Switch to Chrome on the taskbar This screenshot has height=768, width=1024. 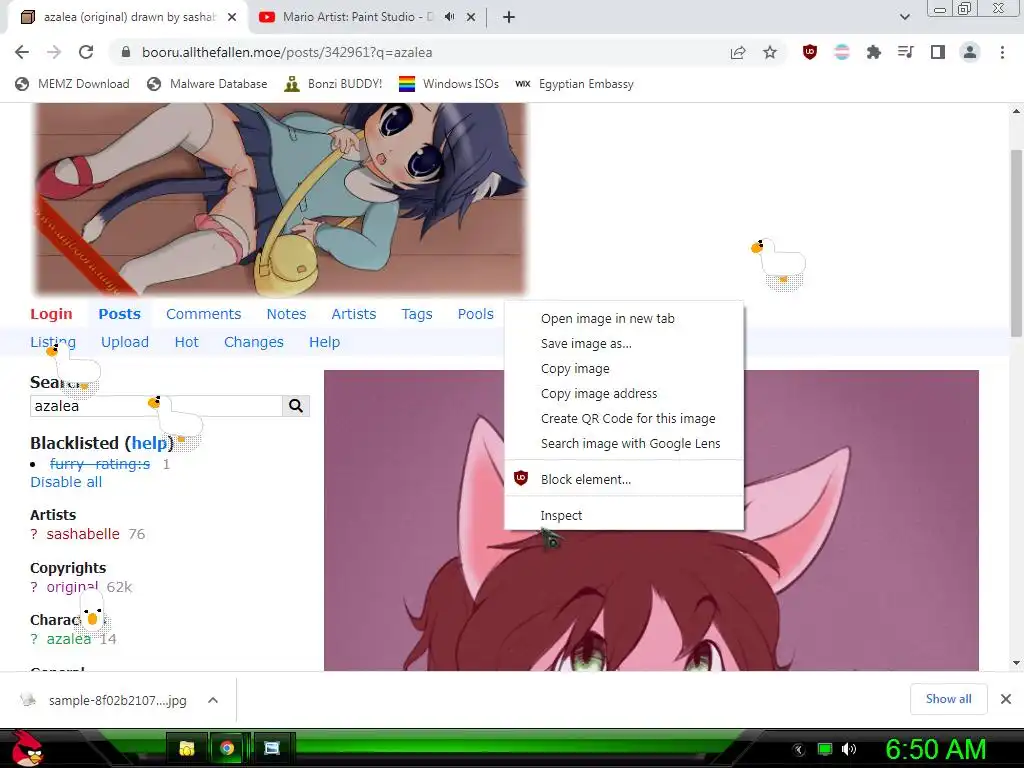pyautogui.click(x=227, y=748)
